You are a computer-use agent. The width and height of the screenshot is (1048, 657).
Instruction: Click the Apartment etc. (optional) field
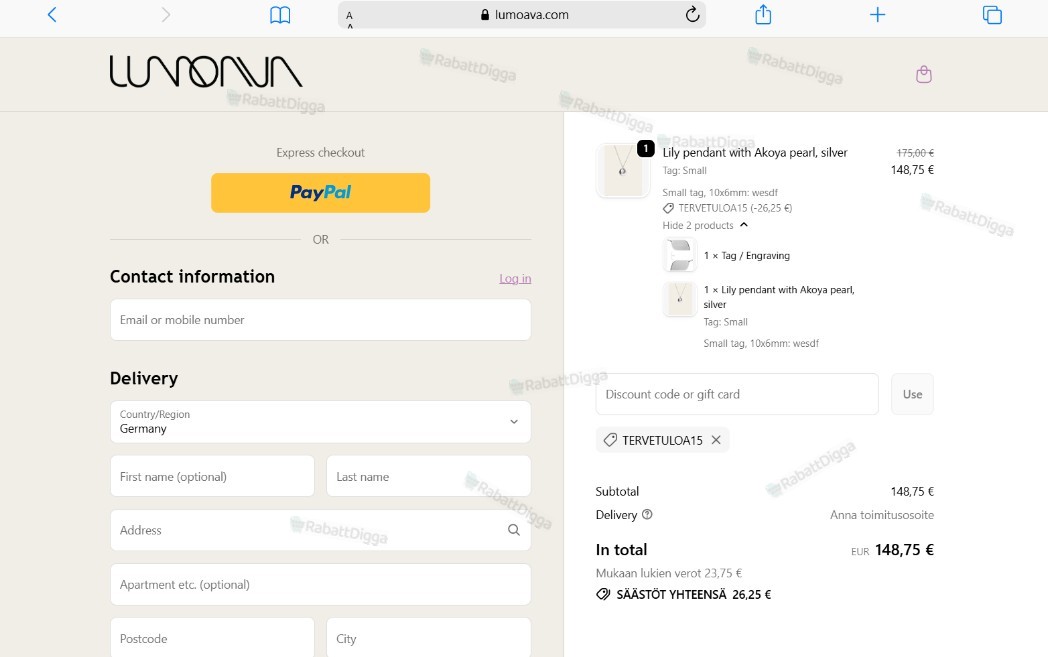click(x=321, y=585)
